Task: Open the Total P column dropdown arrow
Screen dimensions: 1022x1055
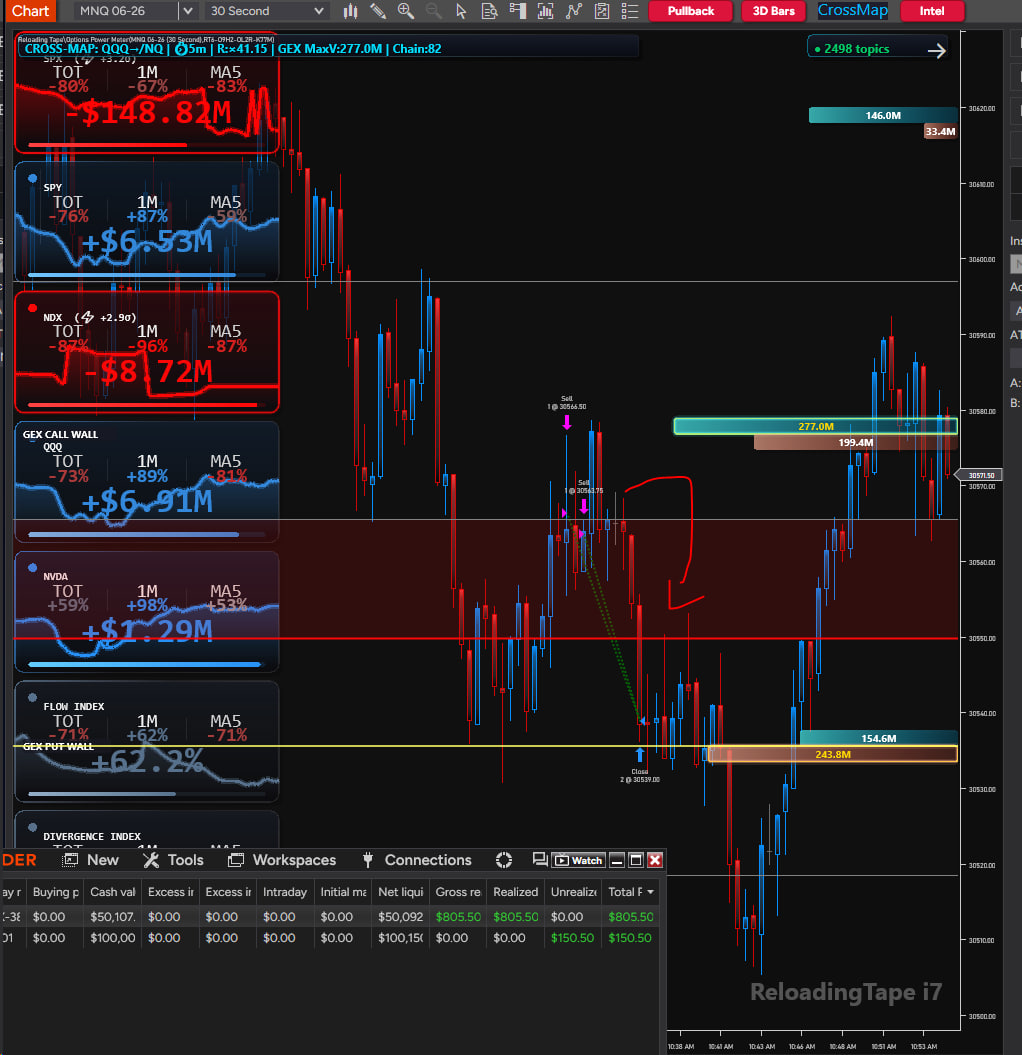Action: point(651,892)
